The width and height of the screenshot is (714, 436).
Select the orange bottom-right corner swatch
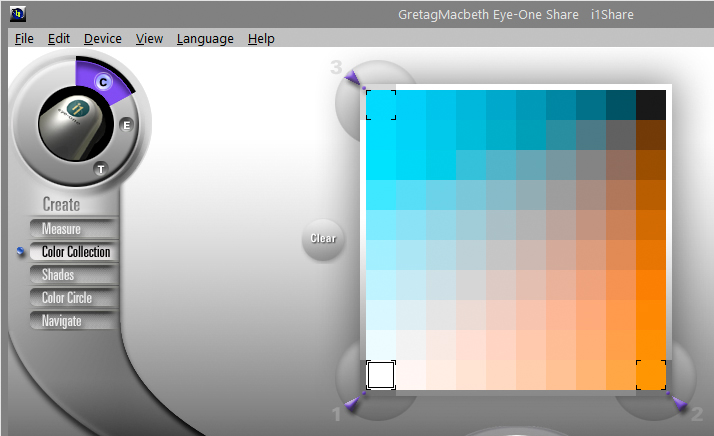click(651, 375)
